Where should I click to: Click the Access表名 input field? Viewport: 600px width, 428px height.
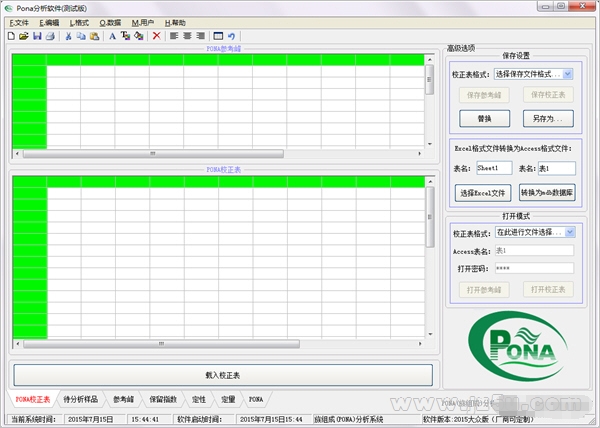tap(535, 251)
